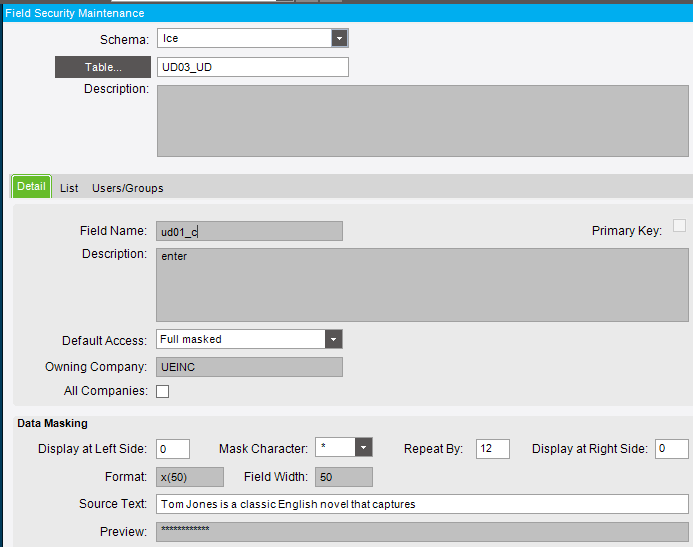Viewport: 693px width, 547px height.
Task: Click the top table Description box
Action: click(423, 121)
